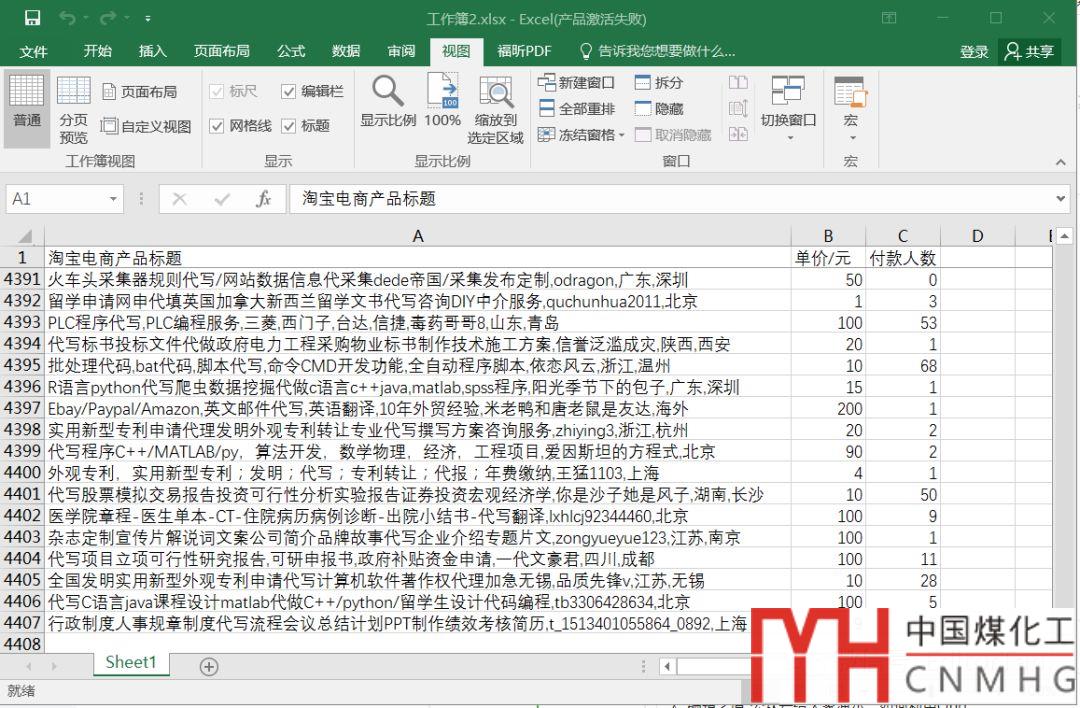Screen dimensions: 1080x708
Task: Click vertical scrollbar up arrow
Action: coord(1064,236)
